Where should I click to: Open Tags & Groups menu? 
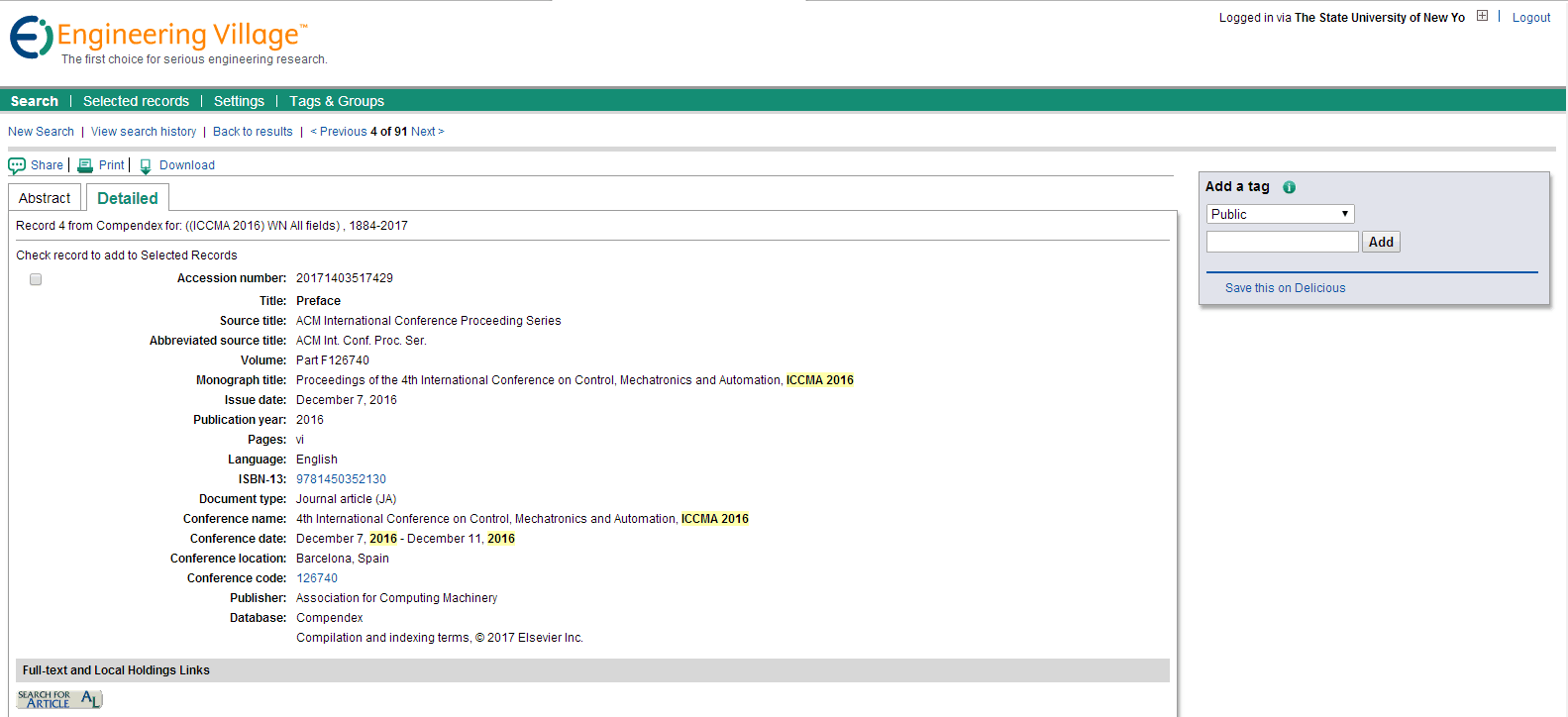pos(337,101)
